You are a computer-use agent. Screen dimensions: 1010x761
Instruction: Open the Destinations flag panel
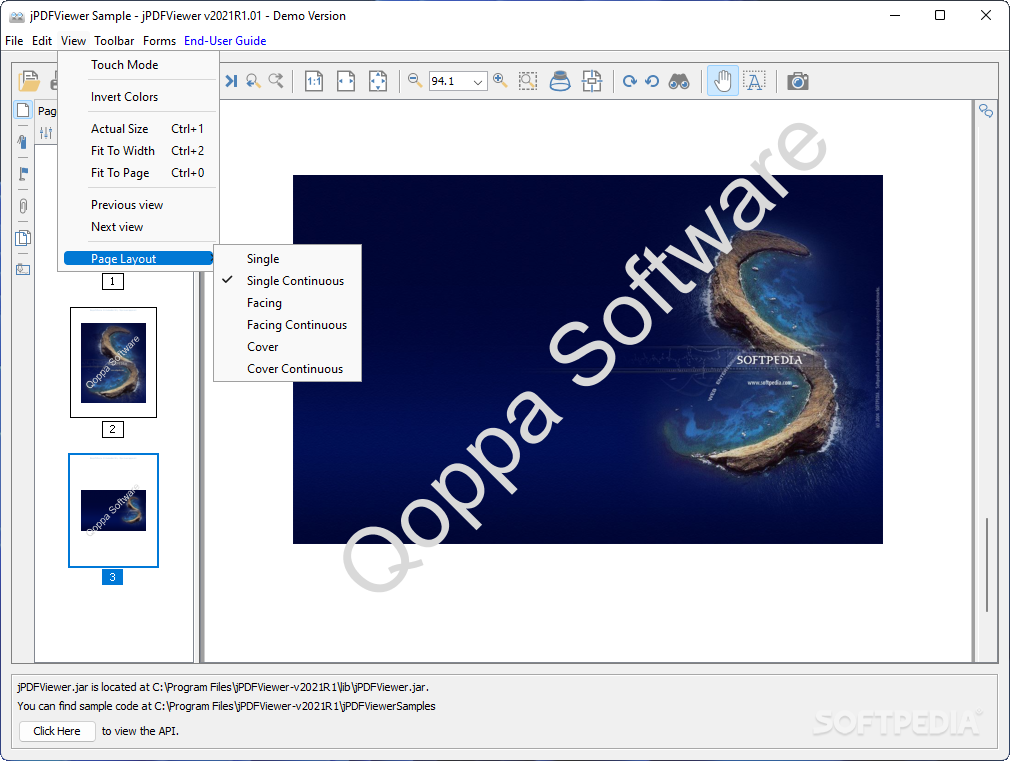click(23, 174)
